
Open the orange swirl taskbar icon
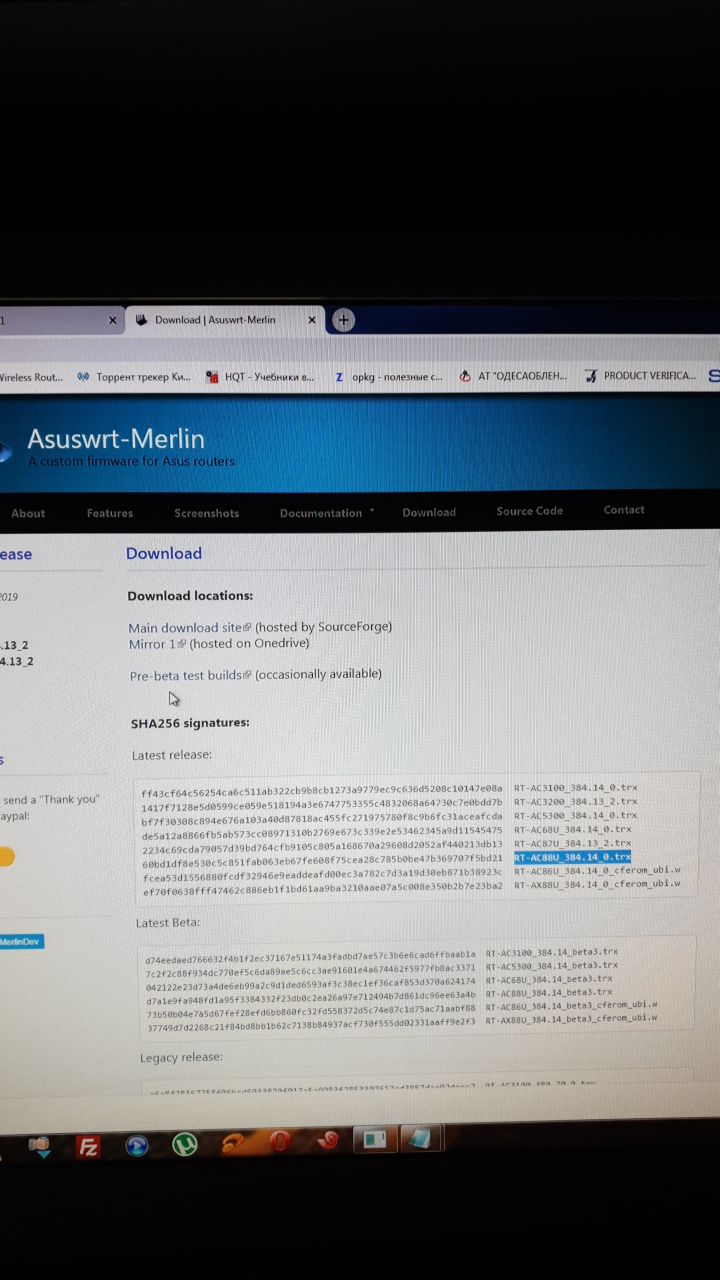(232, 1143)
